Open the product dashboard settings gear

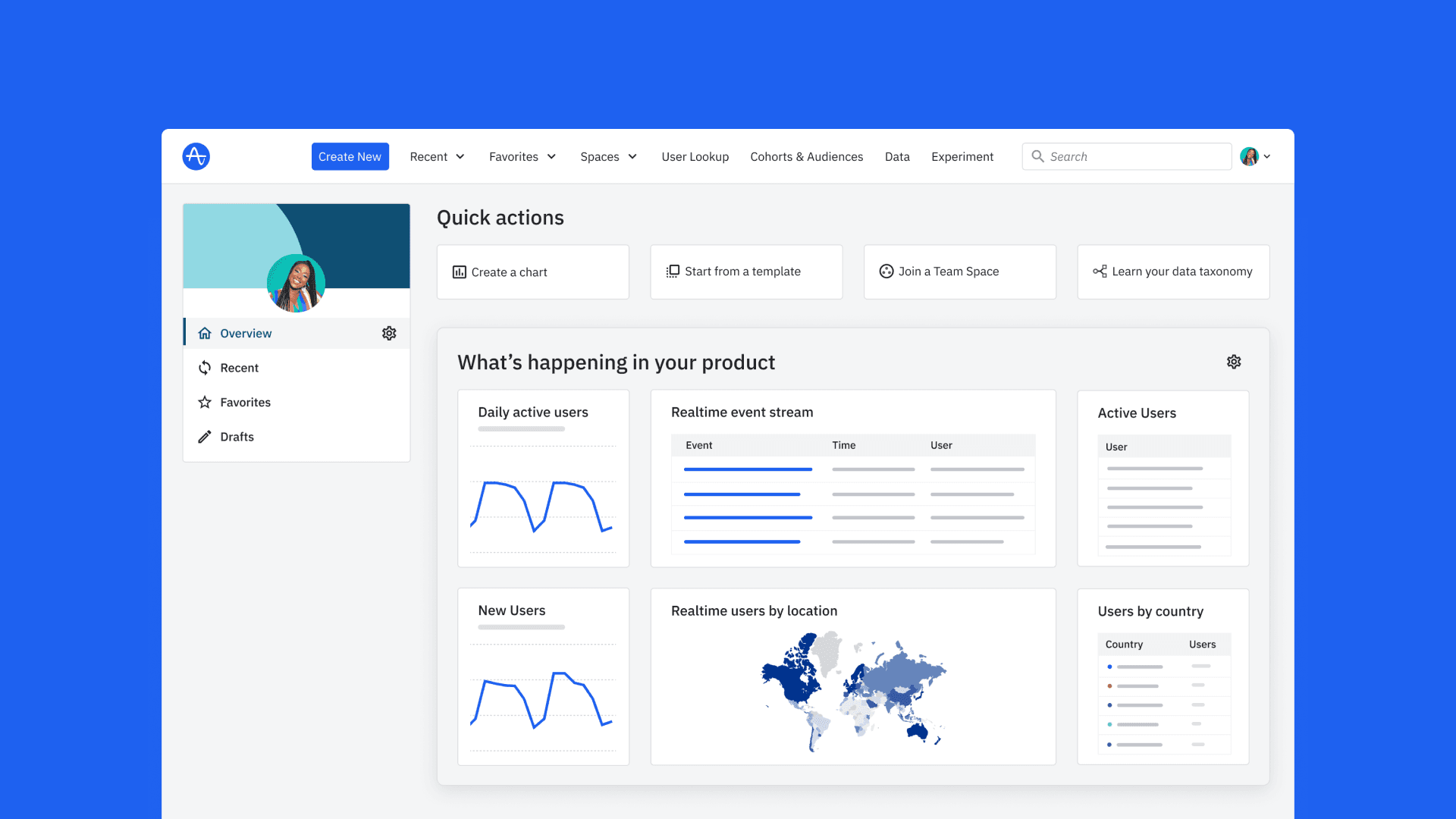pyautogui.click(x=1234, y=362)
